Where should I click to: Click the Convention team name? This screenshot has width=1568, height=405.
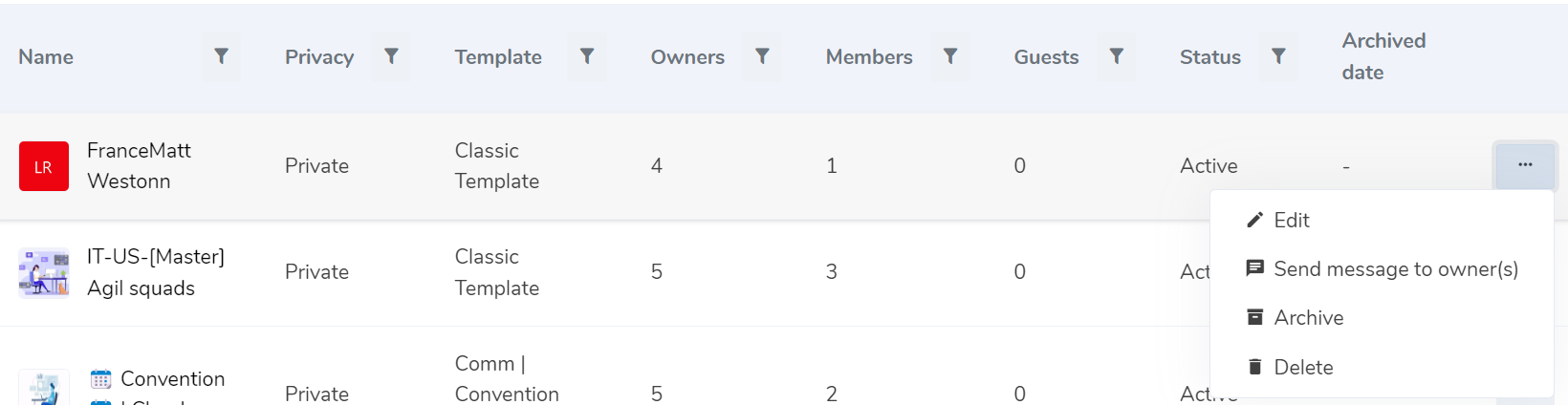coord(172,379)
